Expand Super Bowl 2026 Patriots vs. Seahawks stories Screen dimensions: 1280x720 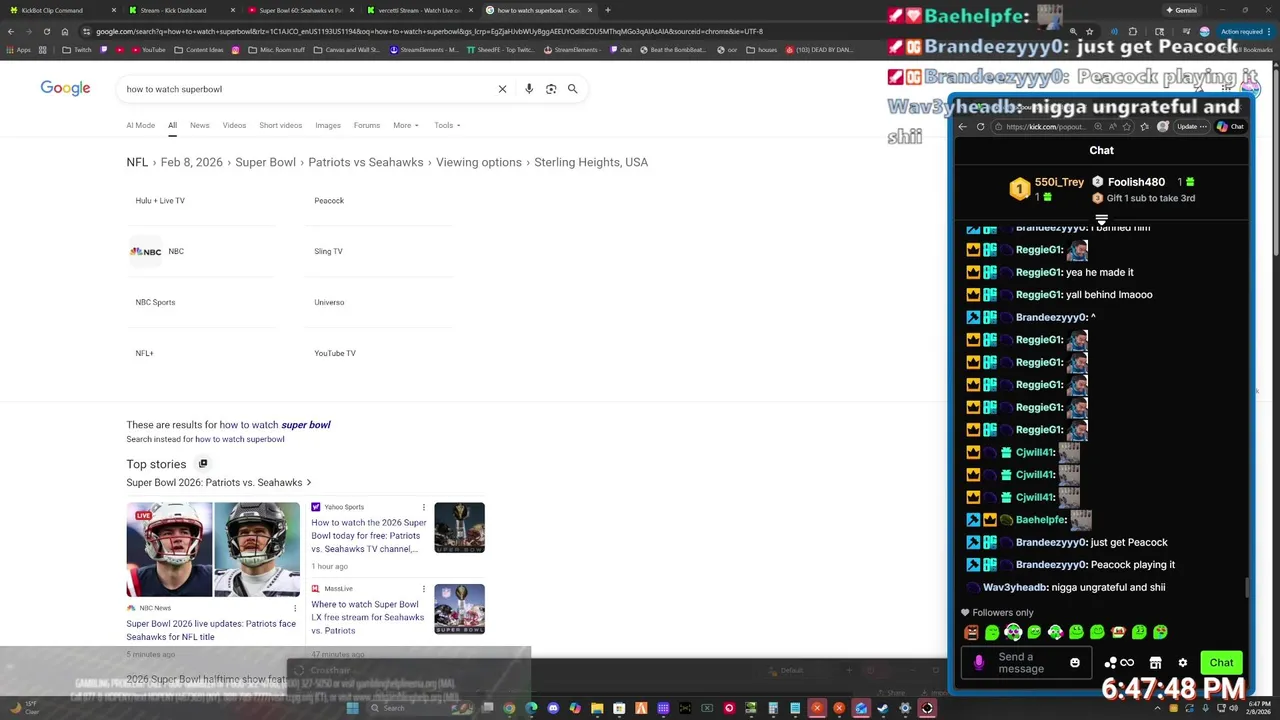click(219, 482)
